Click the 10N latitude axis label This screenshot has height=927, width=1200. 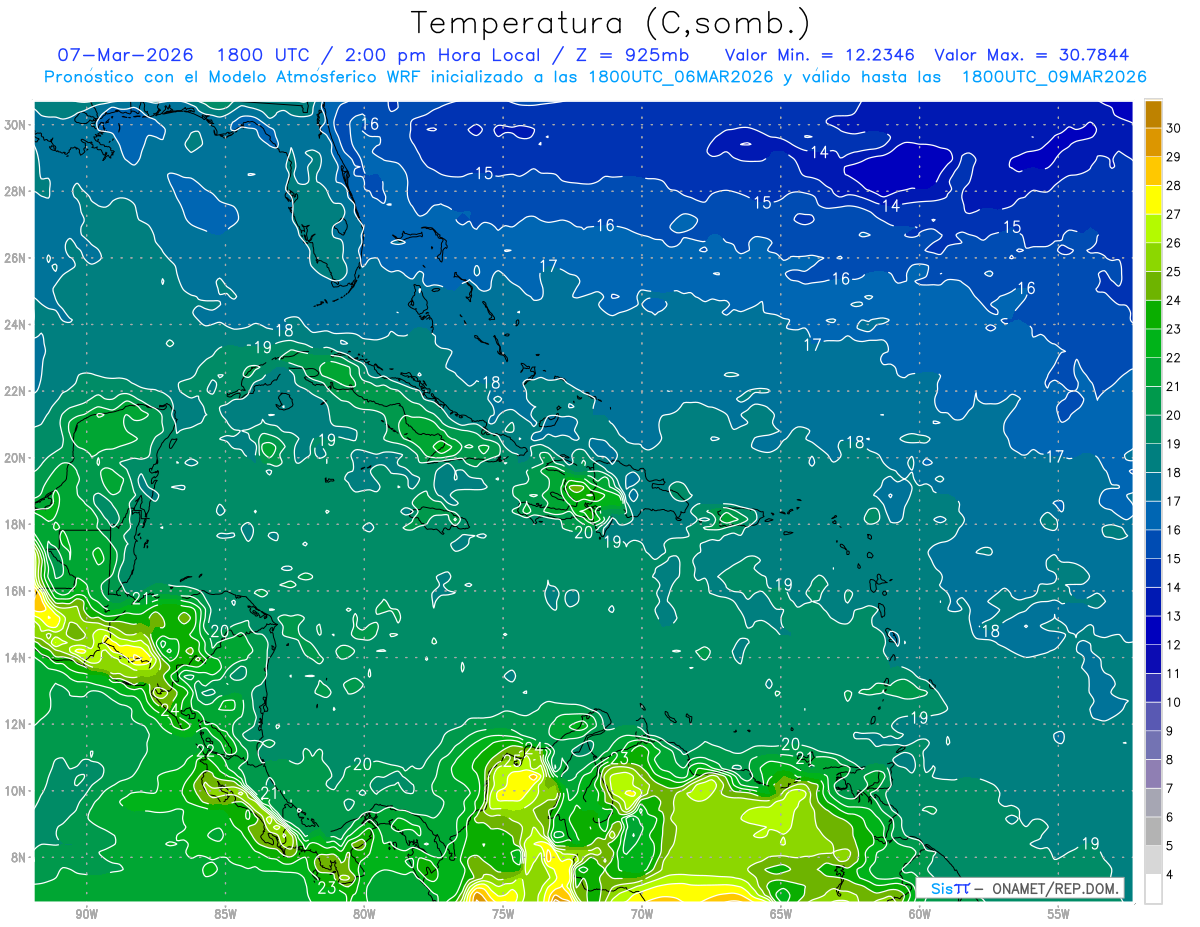pyautogui.click(x=15, y=790)
